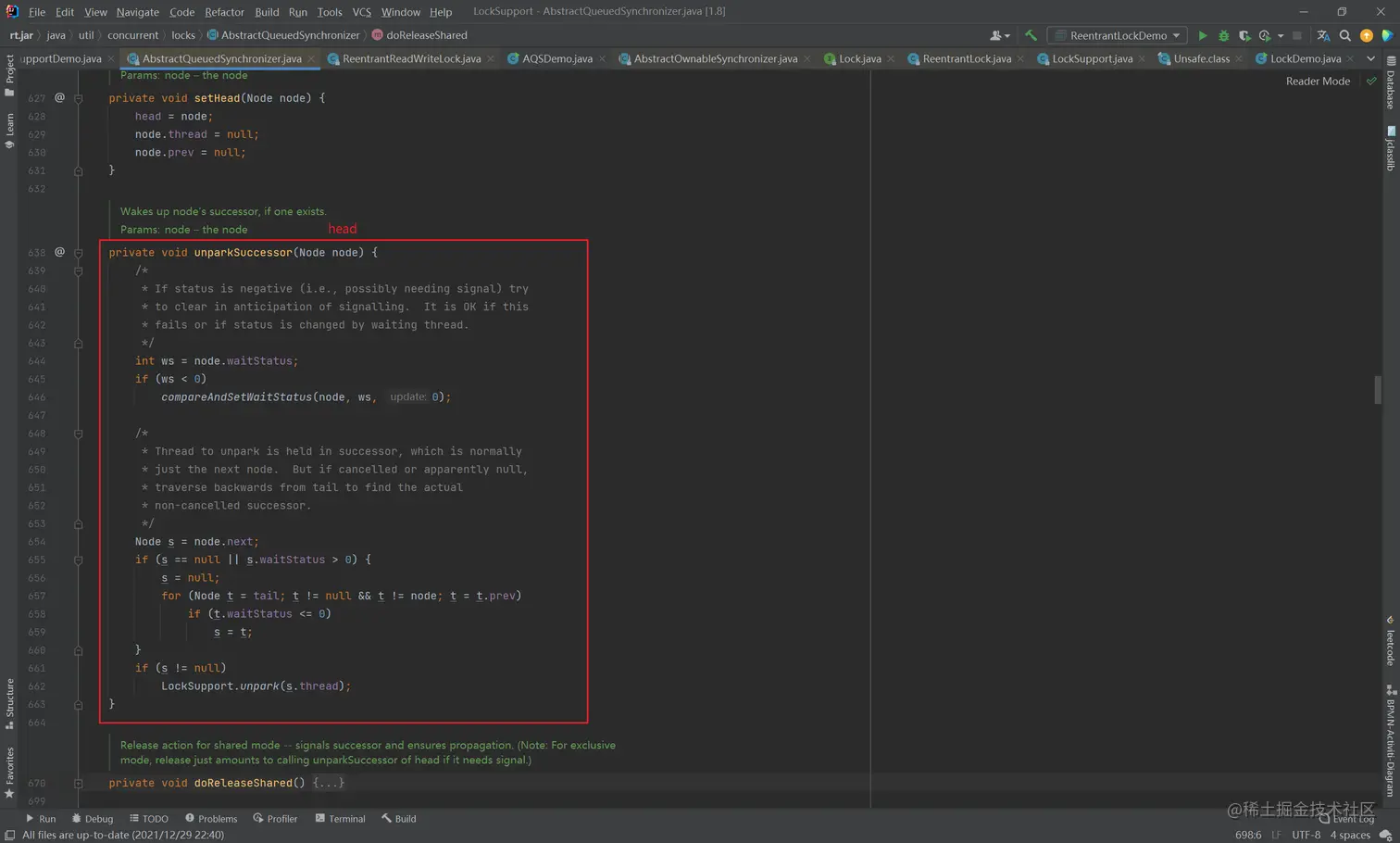
Task: Switch to Unsafe.class tab
Action: click(1201, 58)
